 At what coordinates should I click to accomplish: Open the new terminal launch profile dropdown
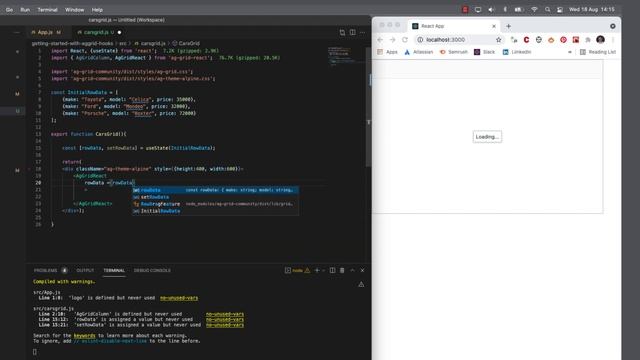[x=324, y=270]
